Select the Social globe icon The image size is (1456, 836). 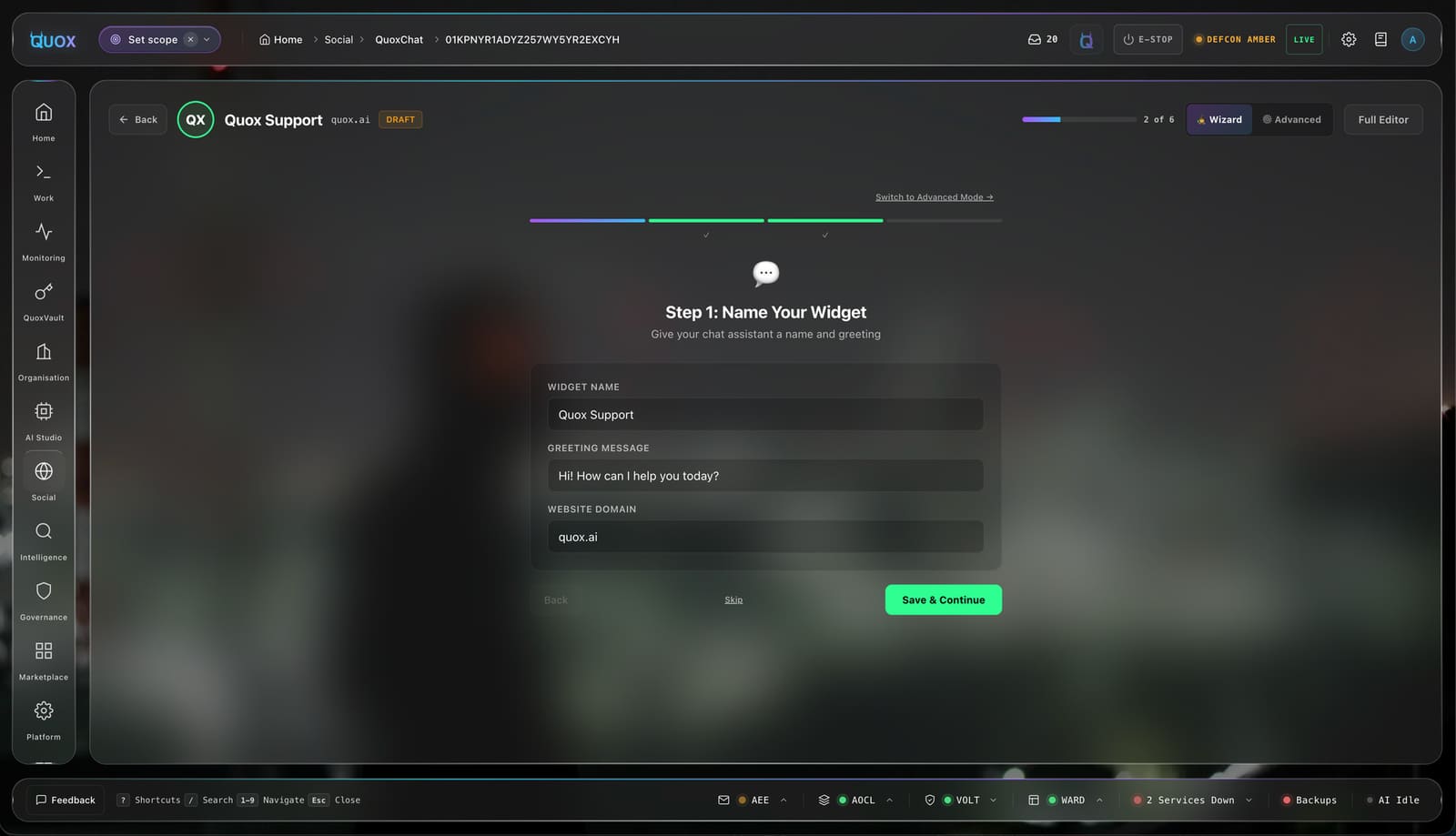pos(44,471)
